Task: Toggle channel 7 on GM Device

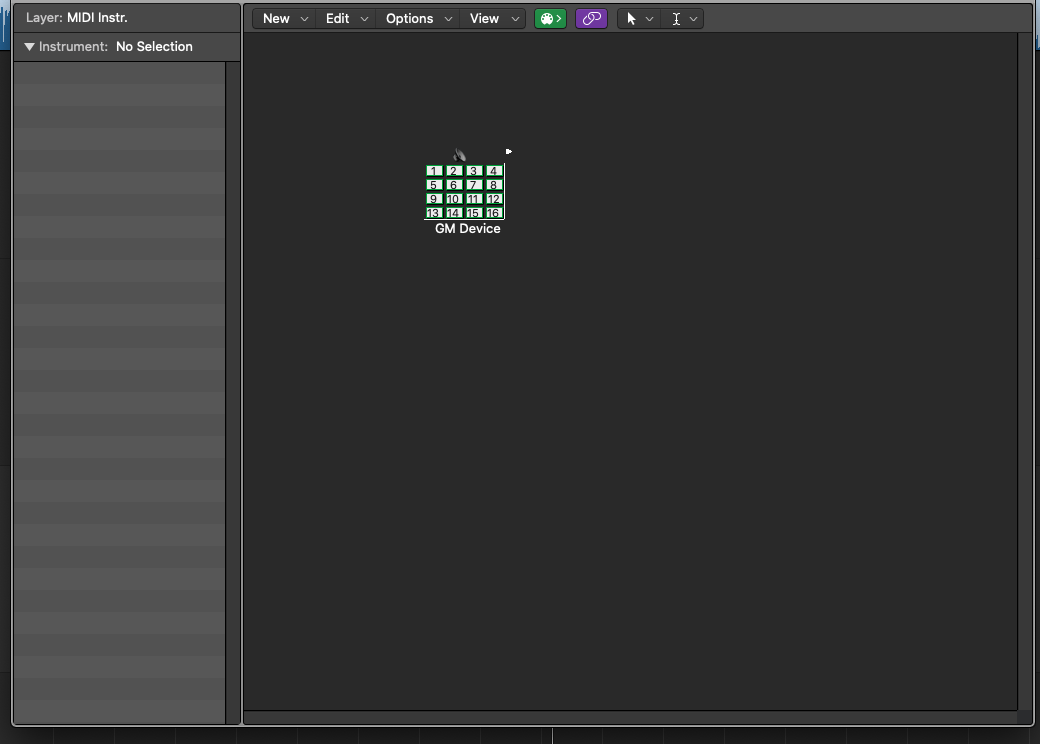Action: (x=474, y=185)
